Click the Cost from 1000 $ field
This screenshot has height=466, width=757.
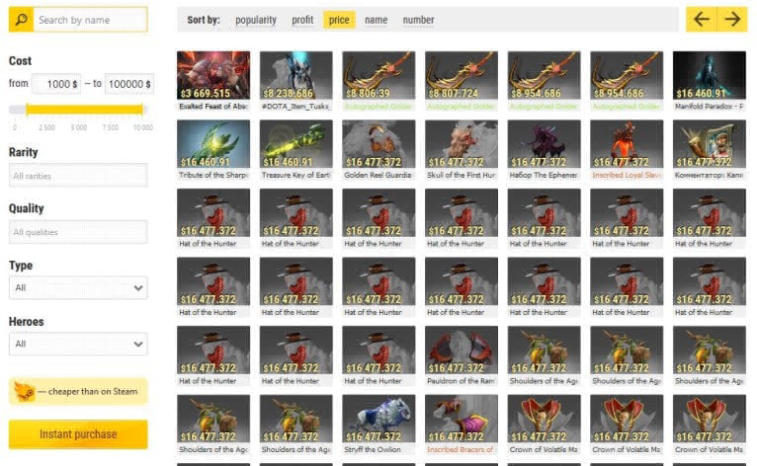pyautogui.click(x=56, y=84)
